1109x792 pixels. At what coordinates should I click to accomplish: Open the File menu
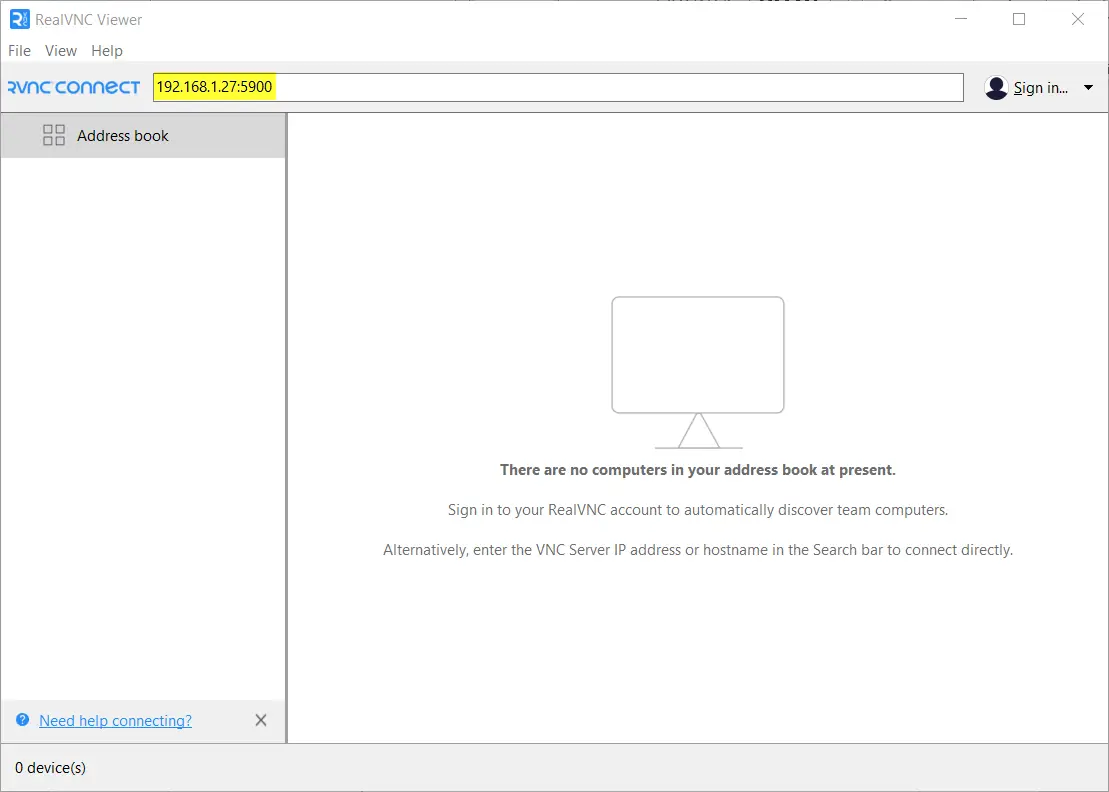pos(19,51)
